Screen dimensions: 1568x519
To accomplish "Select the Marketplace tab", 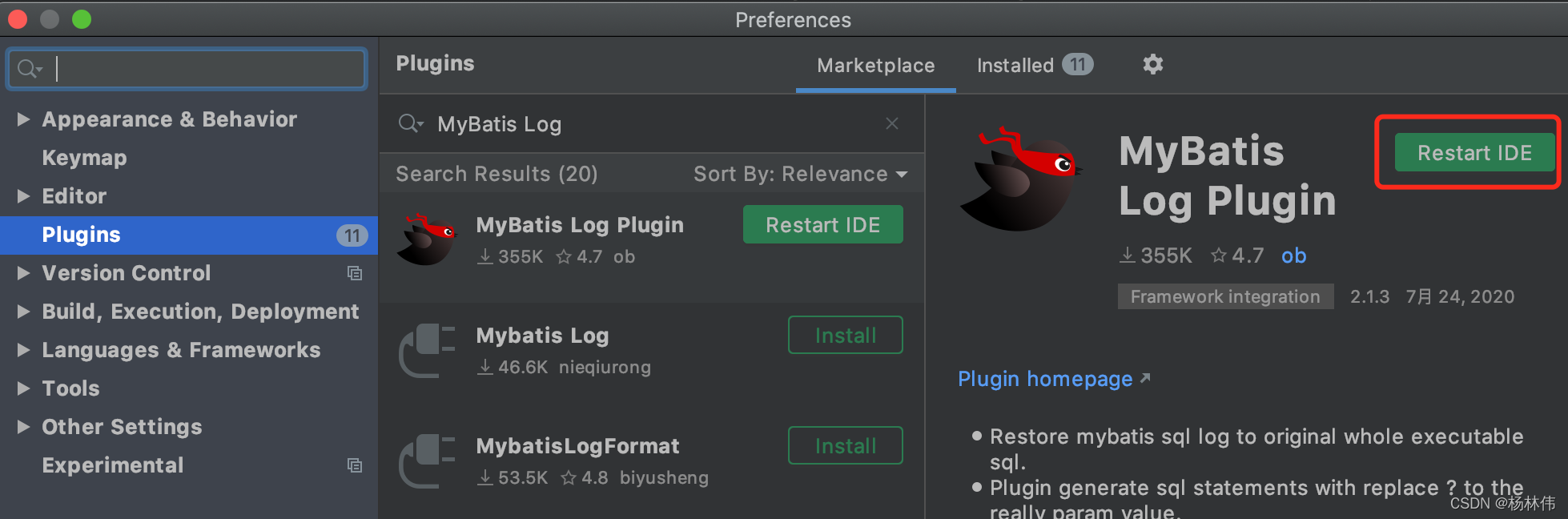I will pyautogui.click(x=875, y=65).
